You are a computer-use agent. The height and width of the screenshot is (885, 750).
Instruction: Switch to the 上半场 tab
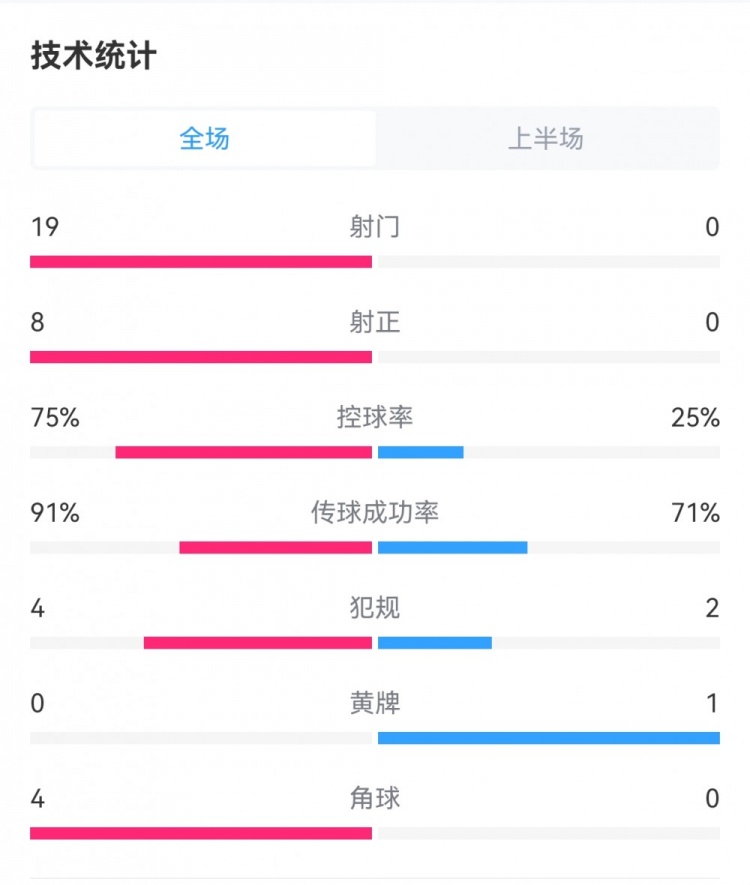[x=546, y=138]
